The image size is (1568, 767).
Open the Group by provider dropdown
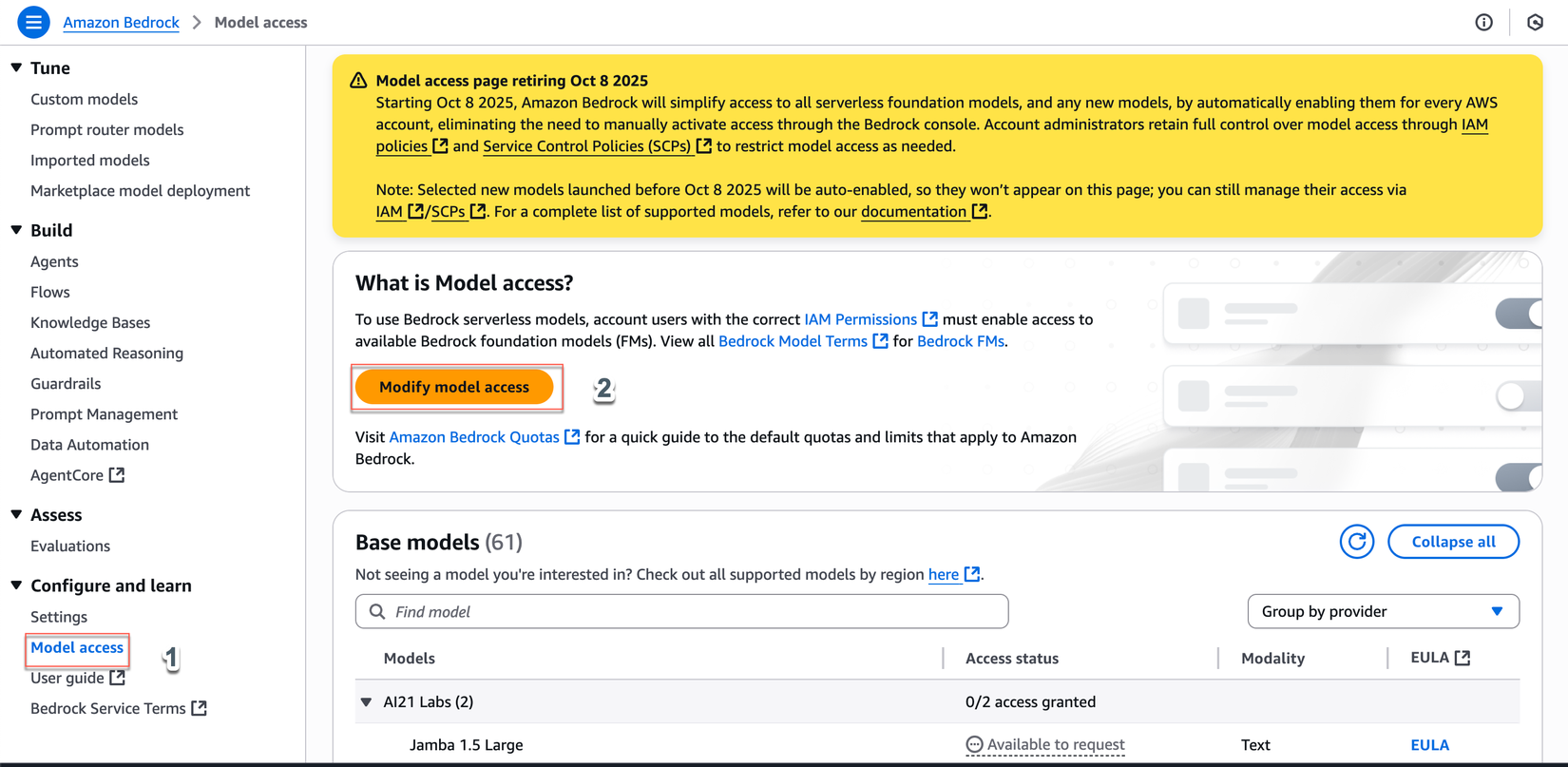click(x=1383, y=611)
